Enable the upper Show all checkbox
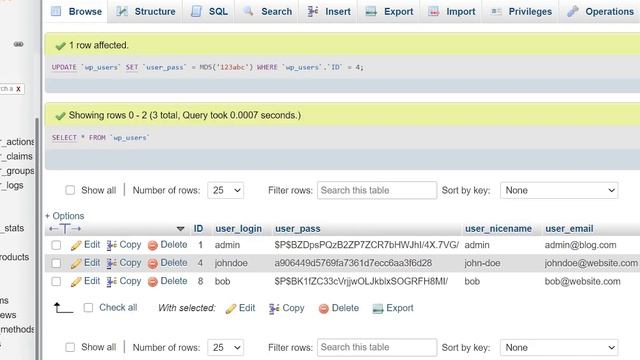This screenshot has width=640, height=360. (70, 190)
